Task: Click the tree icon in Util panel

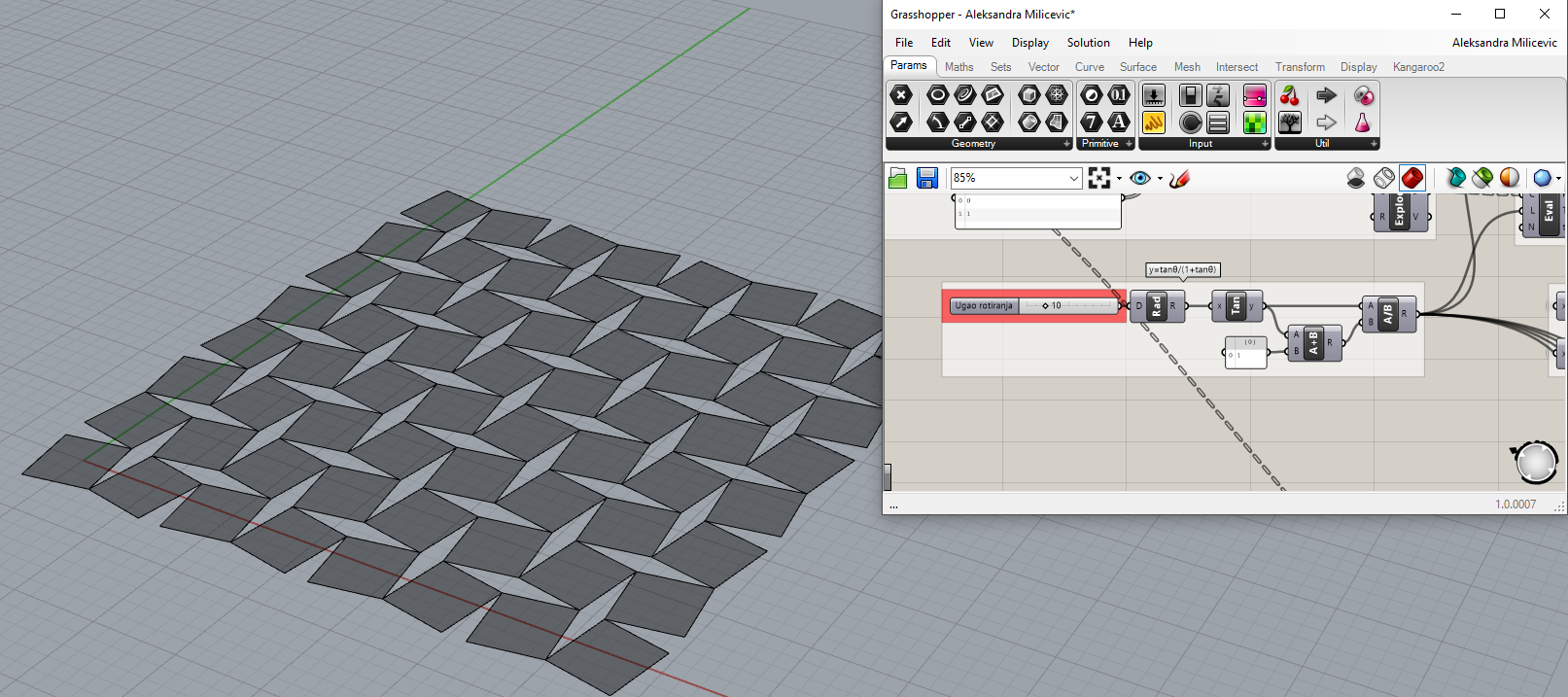Action: (x=1290, y=122)
